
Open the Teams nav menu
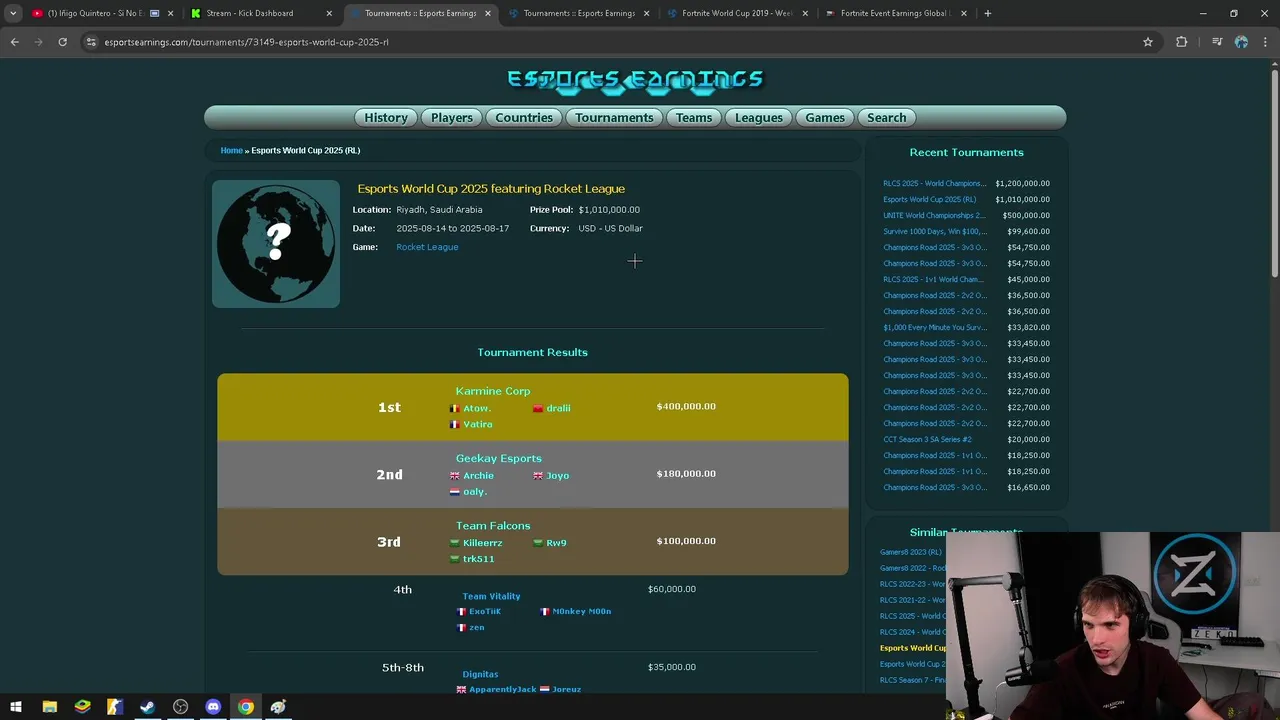pos(694,118)
